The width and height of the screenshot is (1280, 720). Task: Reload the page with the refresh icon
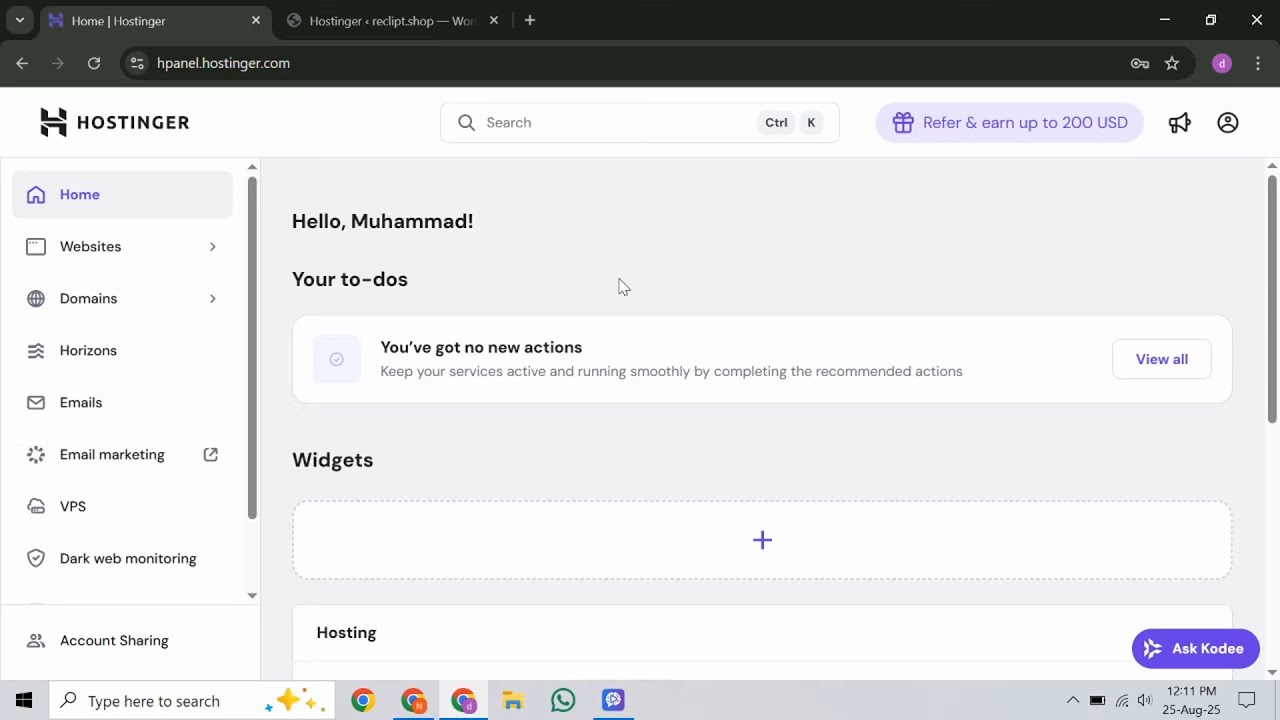[94, 63]
